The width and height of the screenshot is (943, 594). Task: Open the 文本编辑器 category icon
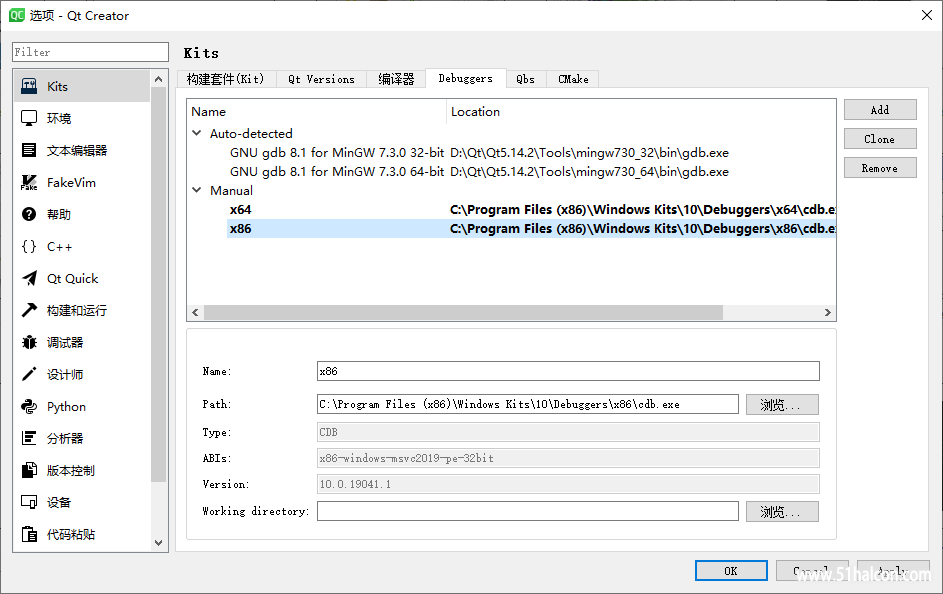(29, 150)
